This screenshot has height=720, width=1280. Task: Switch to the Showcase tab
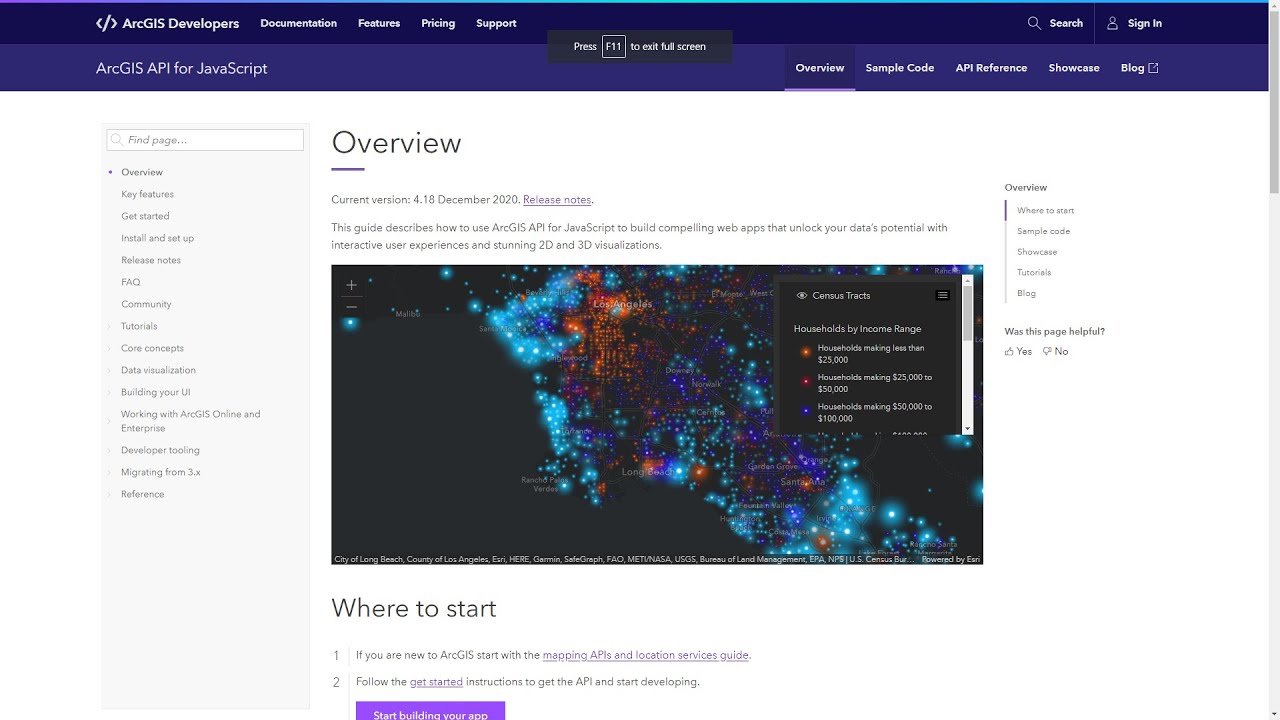(1074, 68)
